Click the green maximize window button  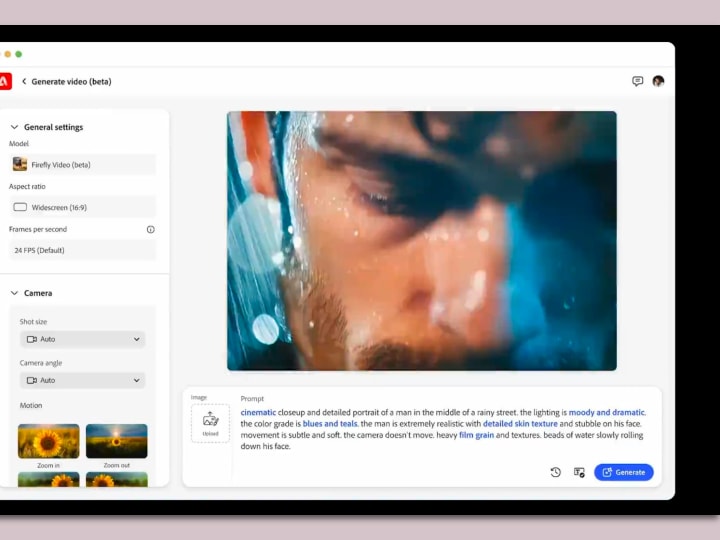[x=18, y=54]
